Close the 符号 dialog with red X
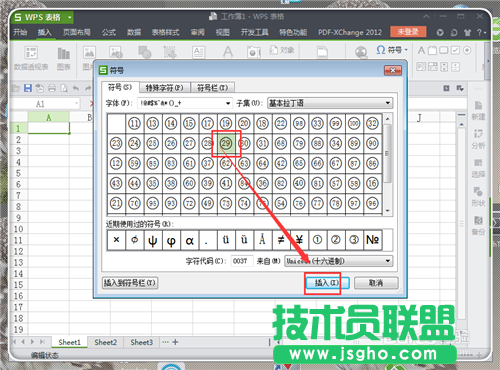This screenshot has width=500, height=370. (x=393, y=70)
